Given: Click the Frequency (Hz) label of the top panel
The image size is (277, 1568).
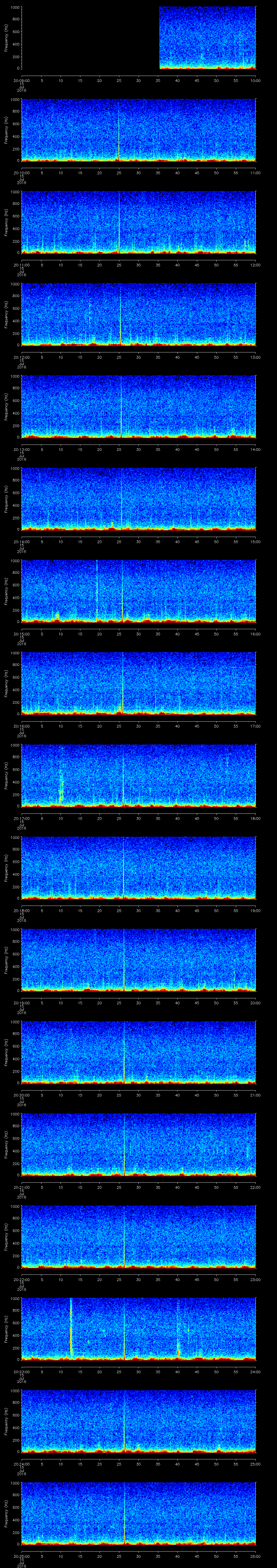Looking at the screenshot, I should (x=6, y=38).
